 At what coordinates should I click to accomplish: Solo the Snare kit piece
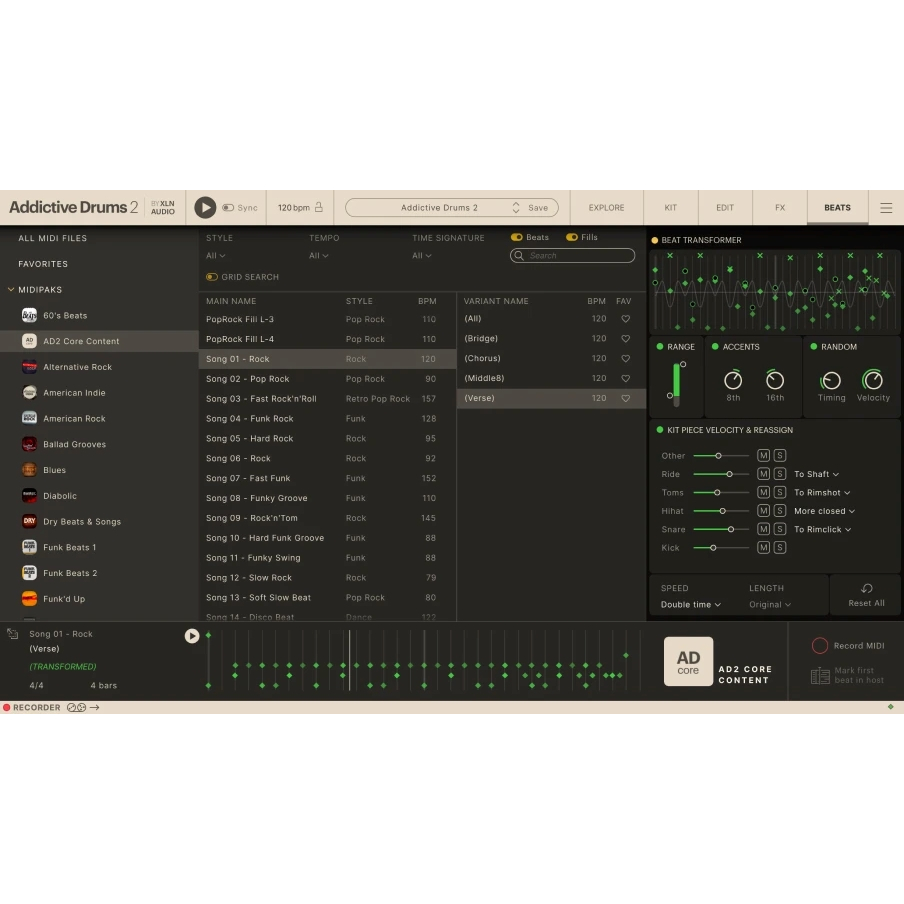point(779,529)
